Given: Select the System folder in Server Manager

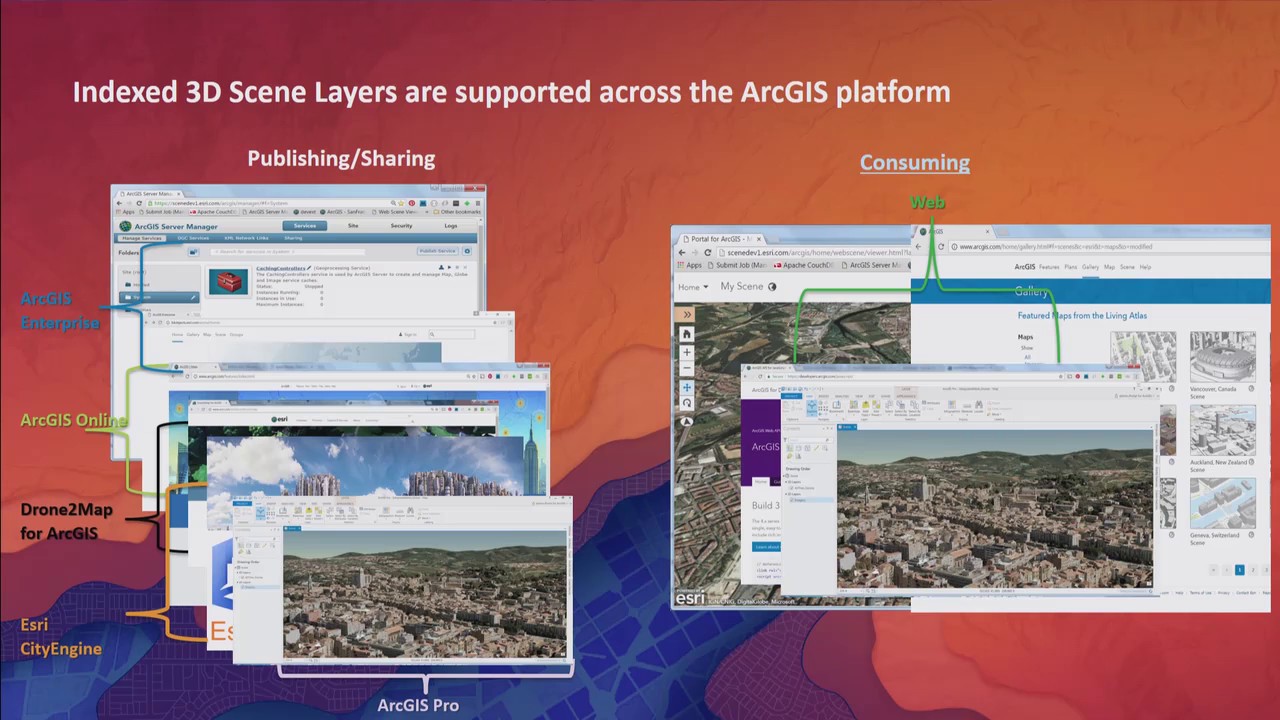Looking at the screenshot, I should 159,297.
